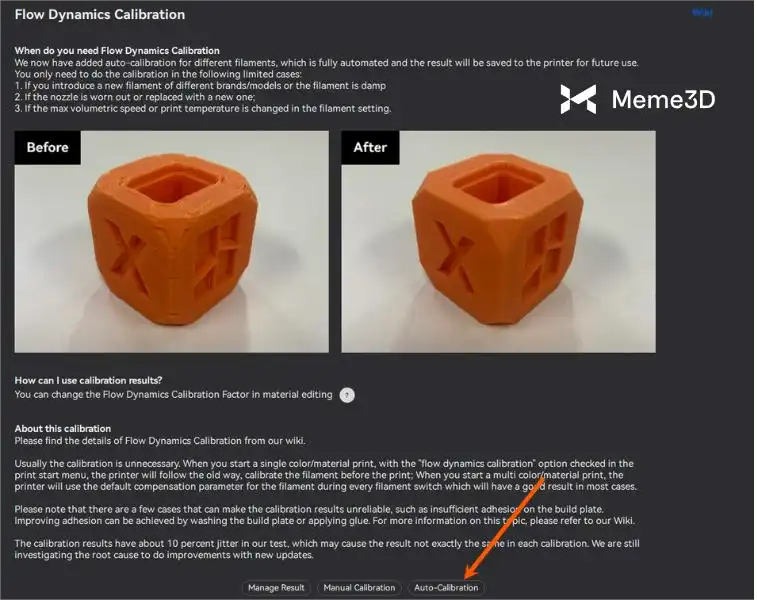Choose Manual Calibration
757x600 pixels.
359,587
